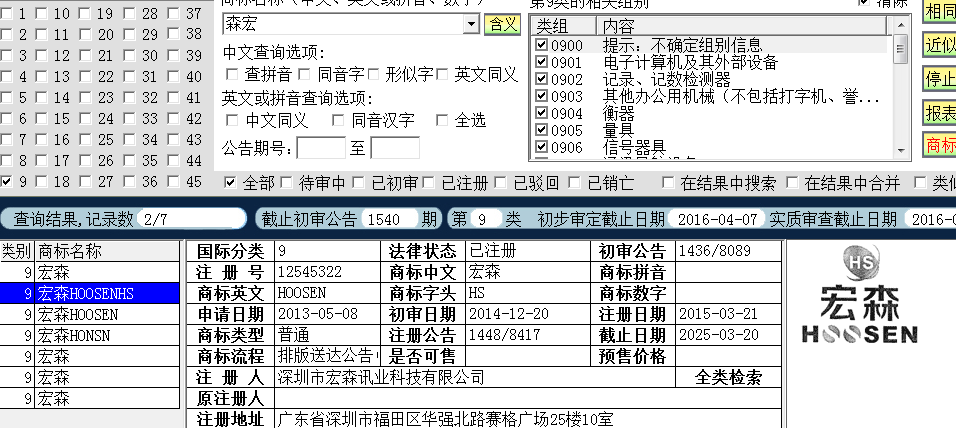Uncheck group 0900 不确定组别信息
Viewport: 956px width, 428px height.
[541, 45]
